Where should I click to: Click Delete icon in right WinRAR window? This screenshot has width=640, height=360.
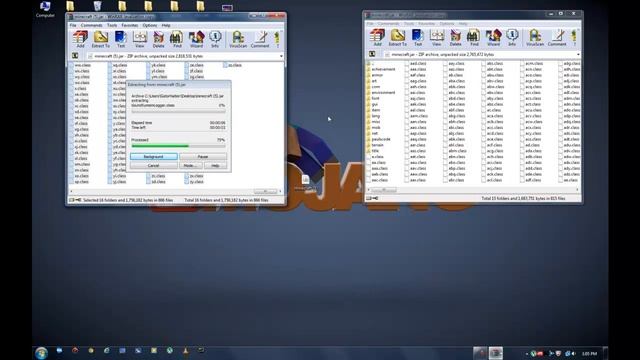tap(456, 37)
